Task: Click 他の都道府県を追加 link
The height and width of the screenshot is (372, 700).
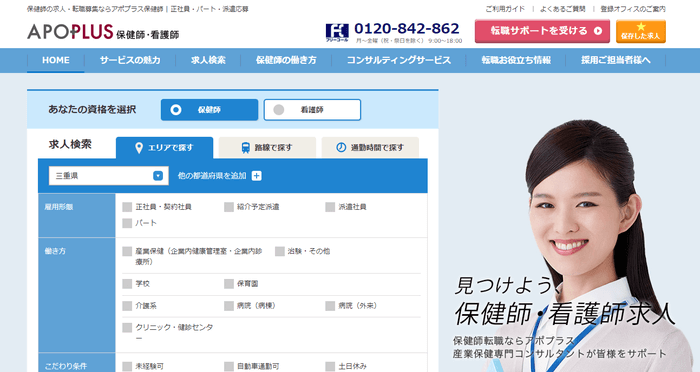Action: 212,176
